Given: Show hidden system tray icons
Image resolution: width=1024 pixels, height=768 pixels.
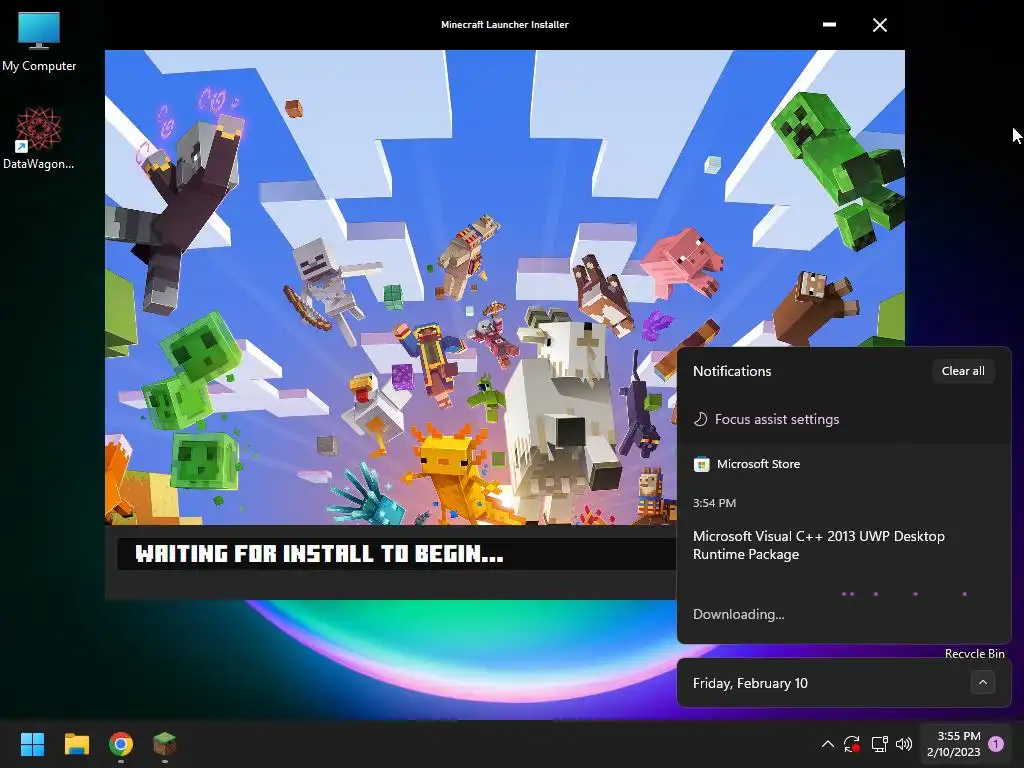Looking at the screenshot, I should tap(827, 744).
